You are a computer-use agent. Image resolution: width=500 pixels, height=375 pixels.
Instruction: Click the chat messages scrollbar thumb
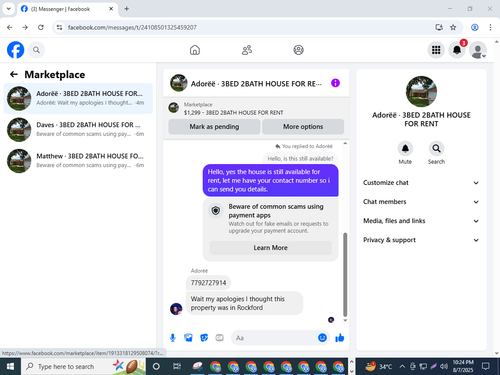345,274
